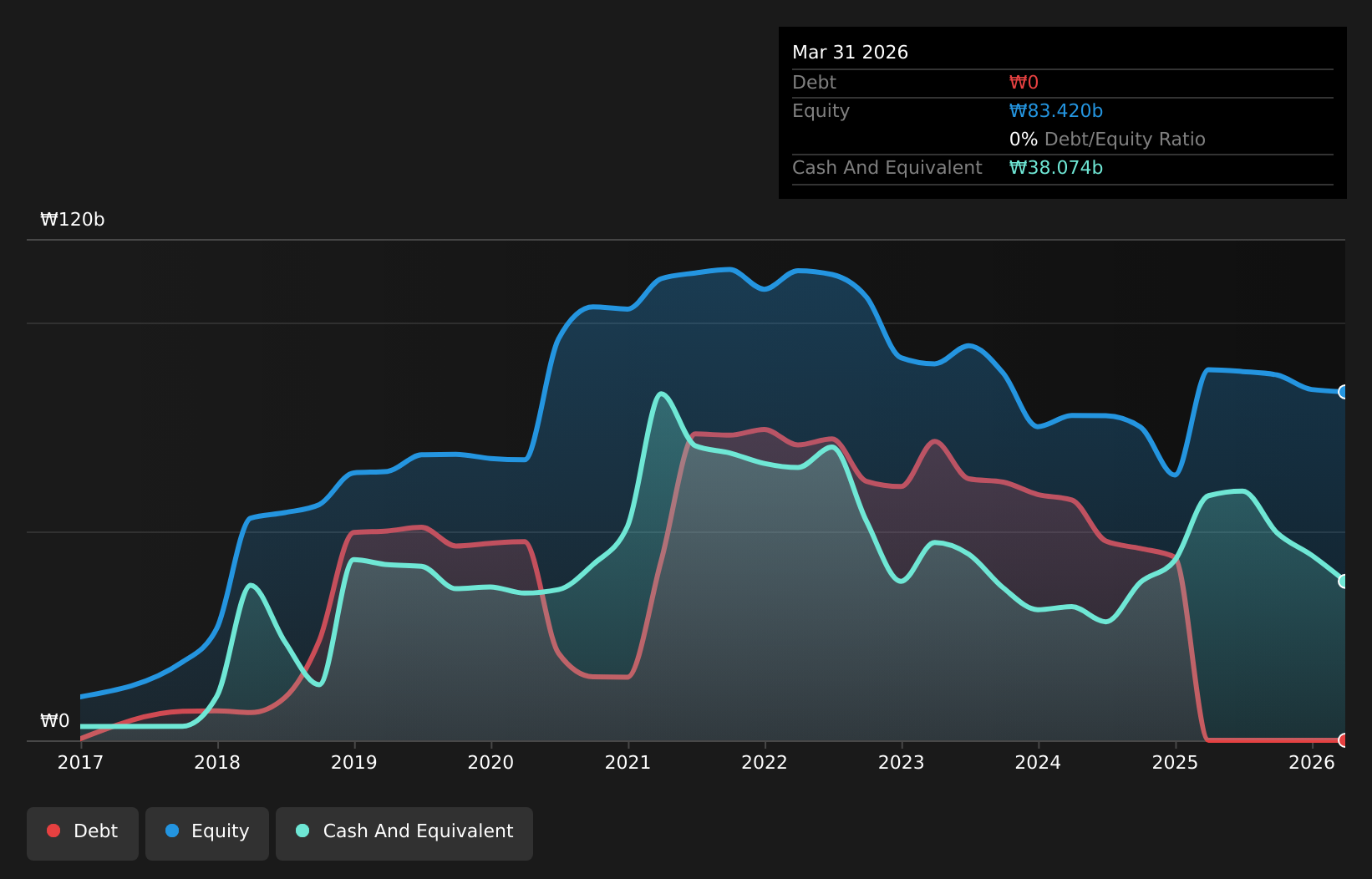Select the 2017 x-axis label

point(80,763)
